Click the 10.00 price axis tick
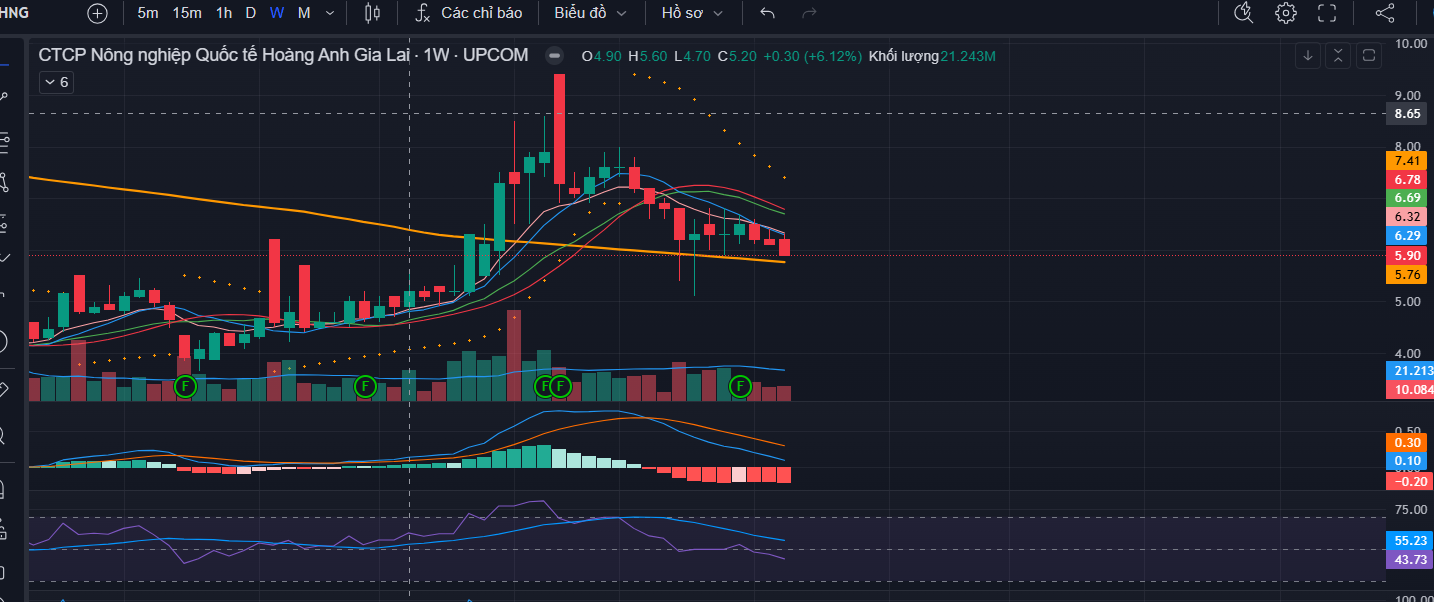The image size is (1434, 602). (1410, 44)
